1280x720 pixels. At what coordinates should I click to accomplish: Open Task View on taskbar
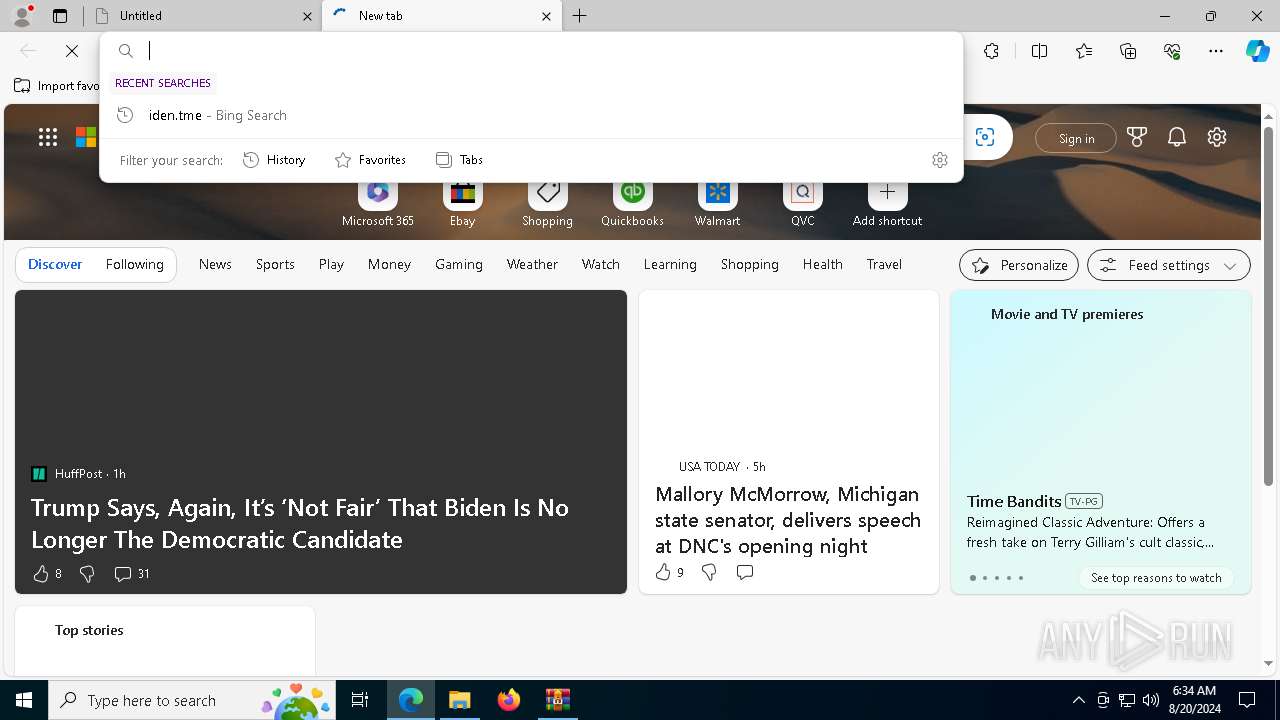360,700
